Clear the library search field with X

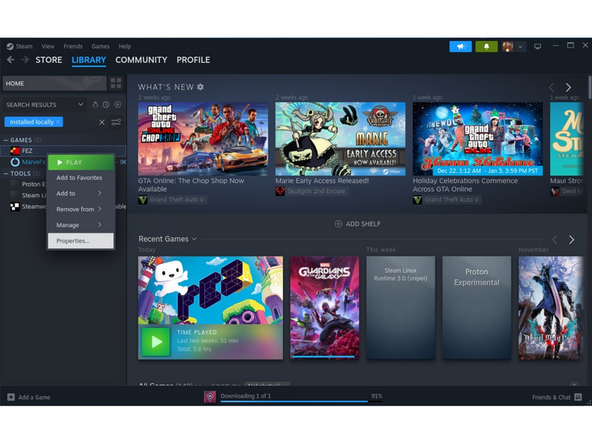click(x=102, y=122)
